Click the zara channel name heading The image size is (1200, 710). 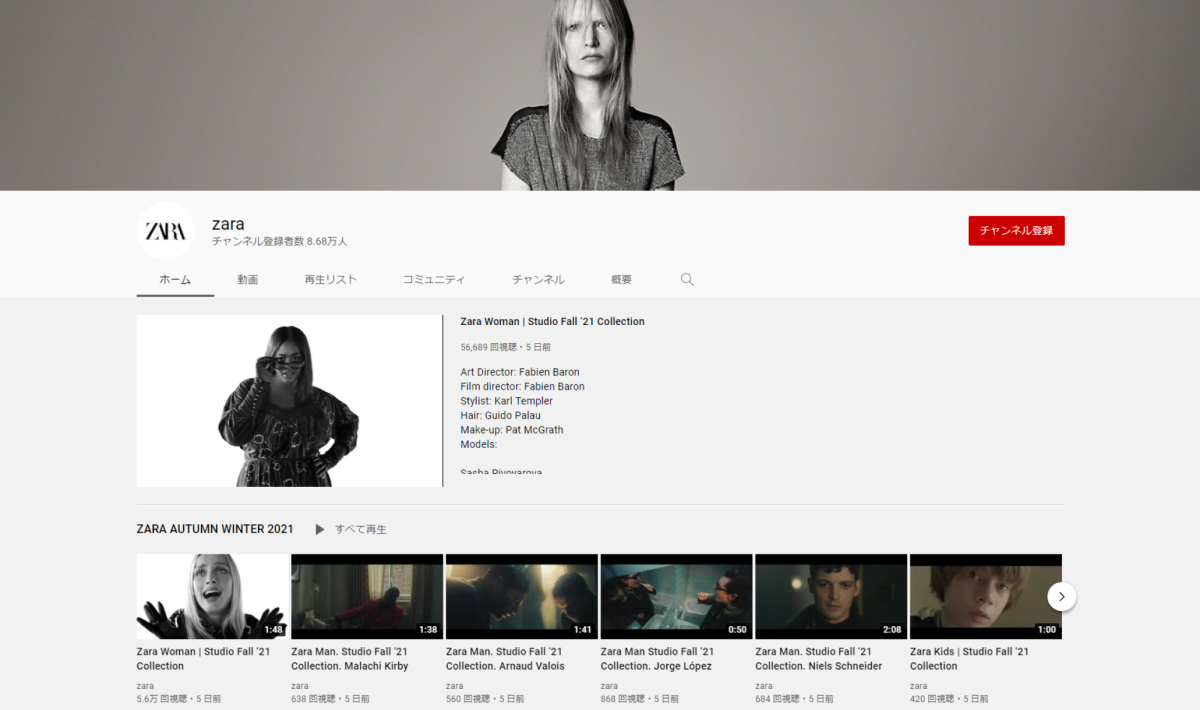228,224
